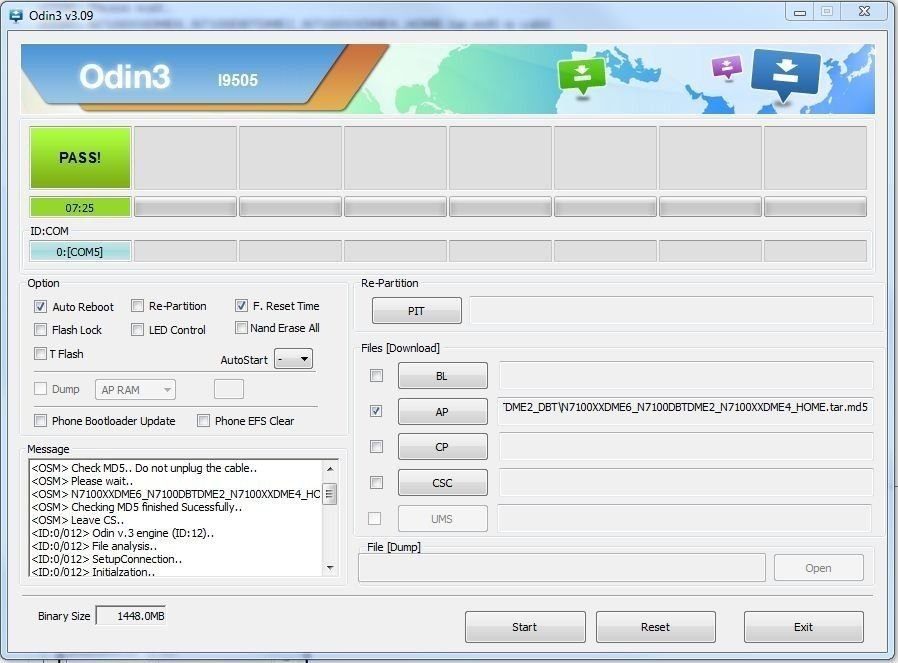Enable the Re-Partition checkbox
The image size is (898, 663).
[x=137, y=306]
